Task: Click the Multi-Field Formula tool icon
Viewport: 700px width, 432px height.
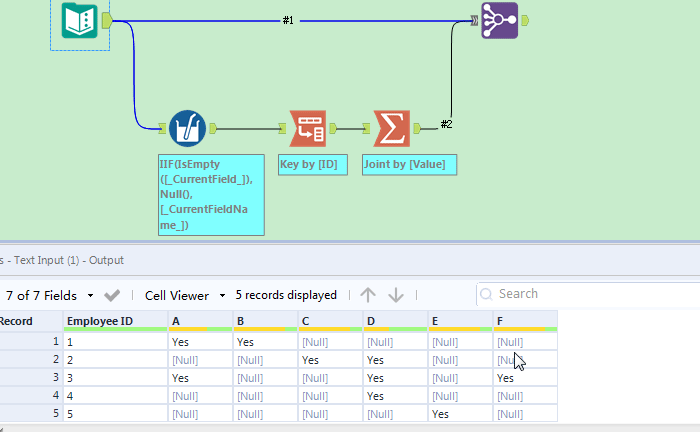Action: (186, 128)
